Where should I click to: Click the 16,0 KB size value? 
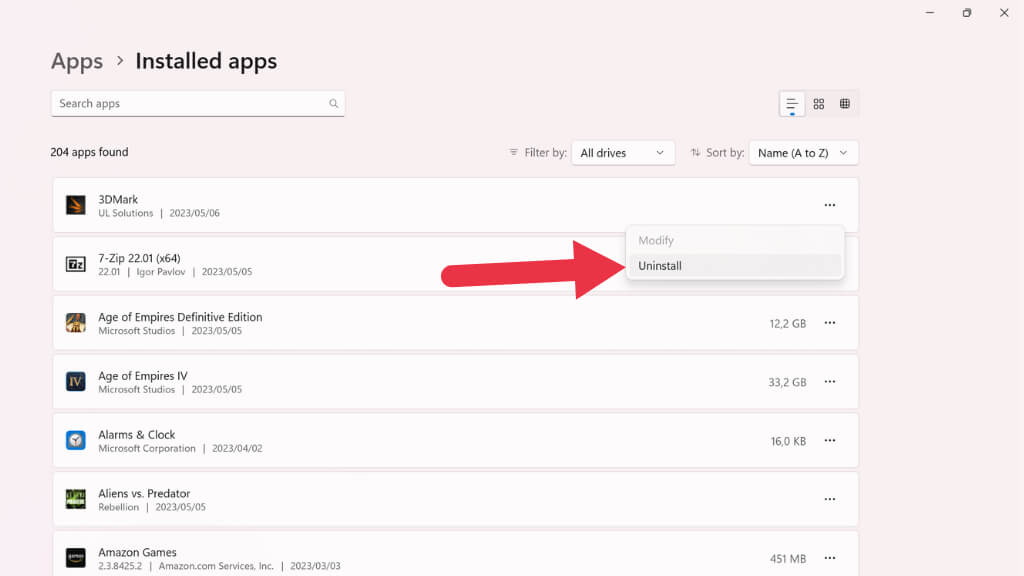click(788, 441)
